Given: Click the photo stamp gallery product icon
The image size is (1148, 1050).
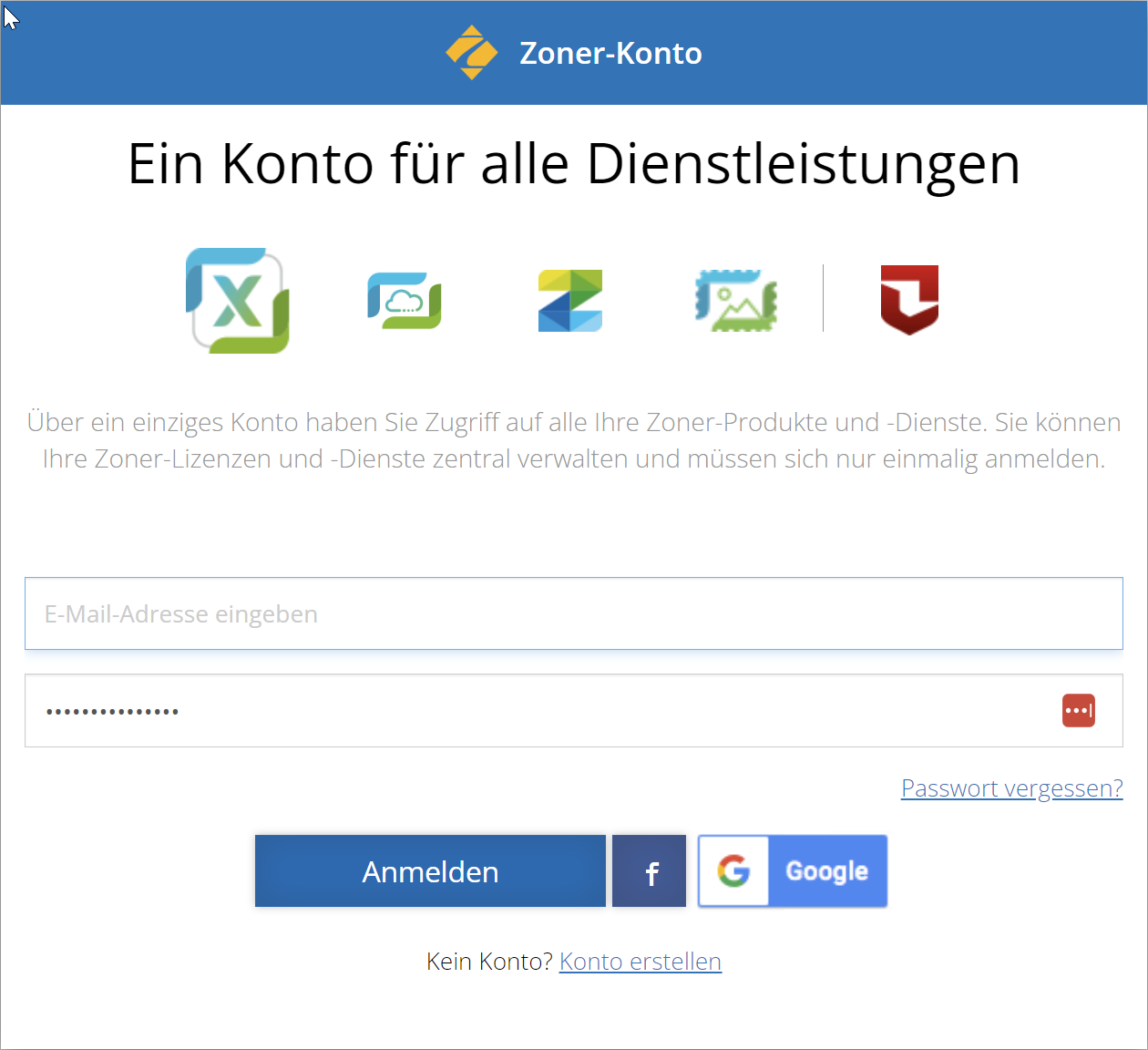Looking at the screenshot, I should [736, 299].
